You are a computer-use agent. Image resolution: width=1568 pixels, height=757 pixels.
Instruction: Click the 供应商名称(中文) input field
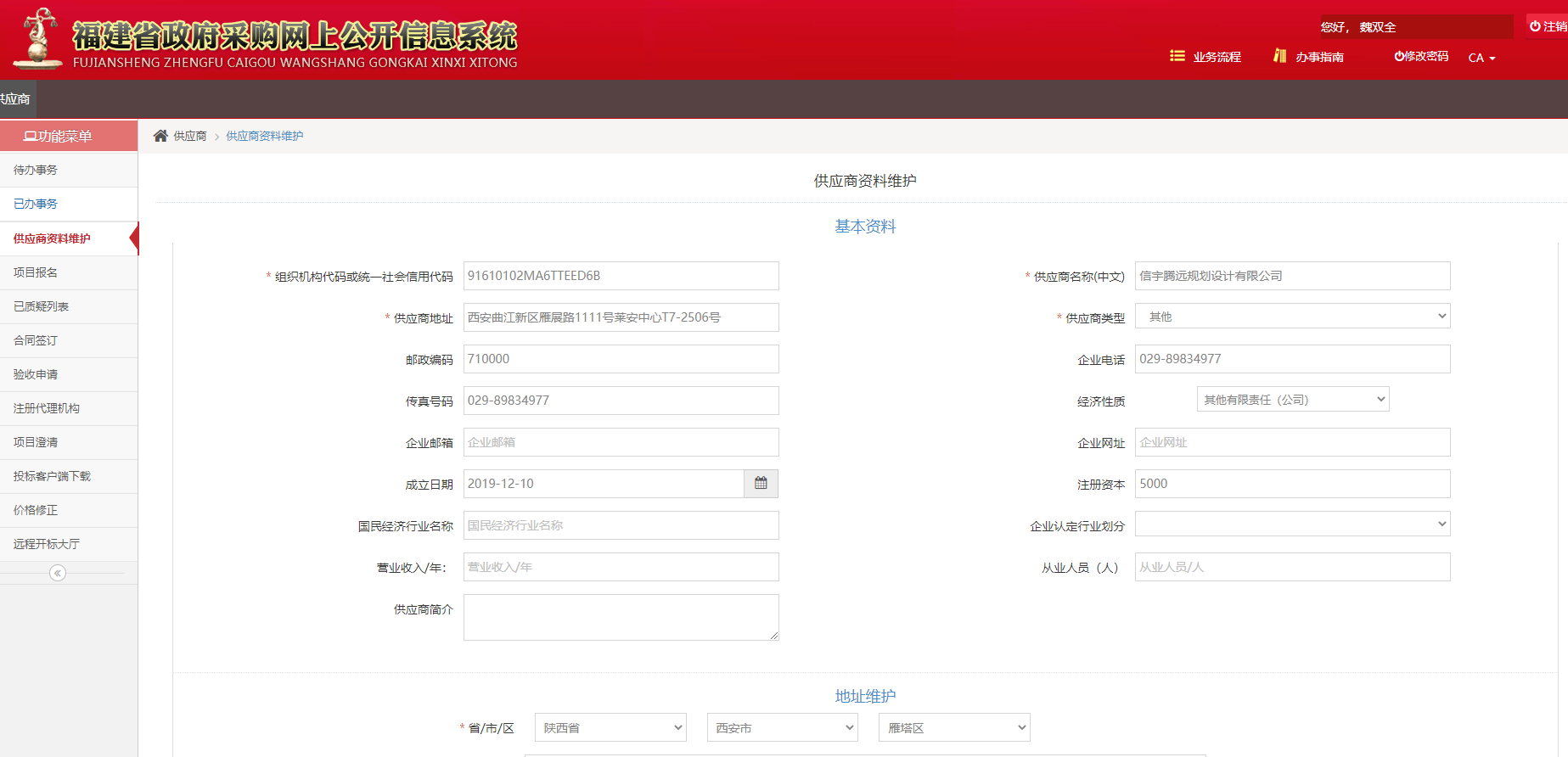(1292, 276)
